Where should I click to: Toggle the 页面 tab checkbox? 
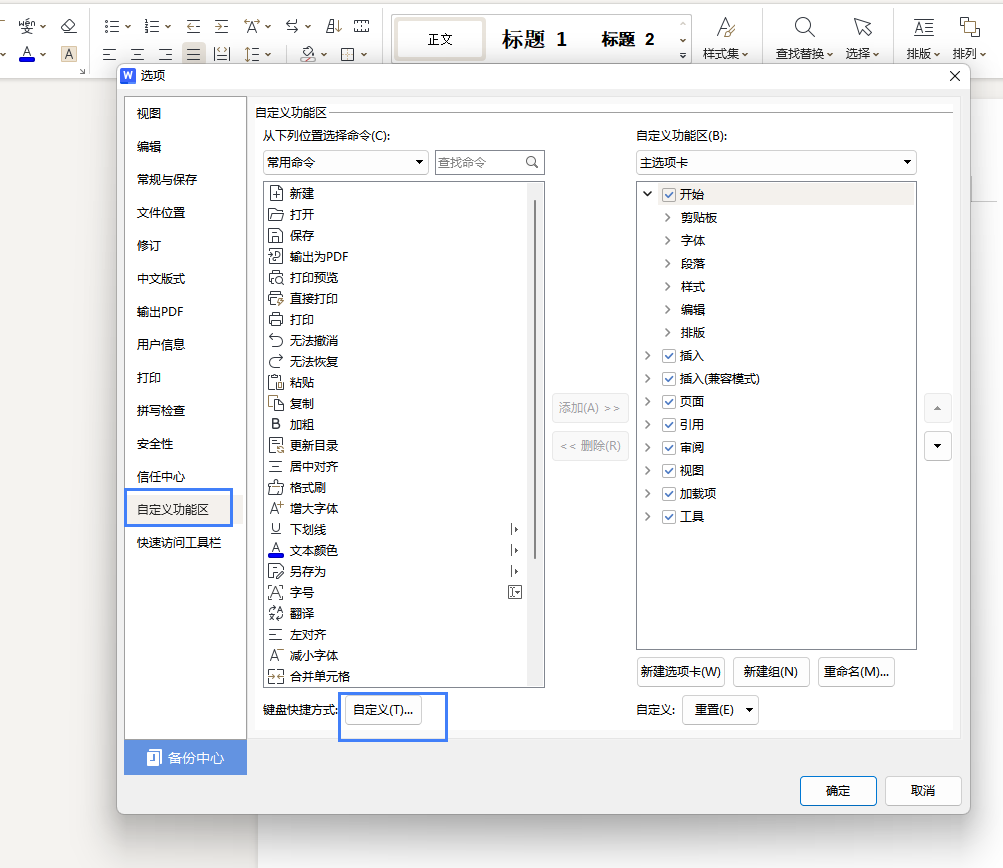[x=669, y=402]
